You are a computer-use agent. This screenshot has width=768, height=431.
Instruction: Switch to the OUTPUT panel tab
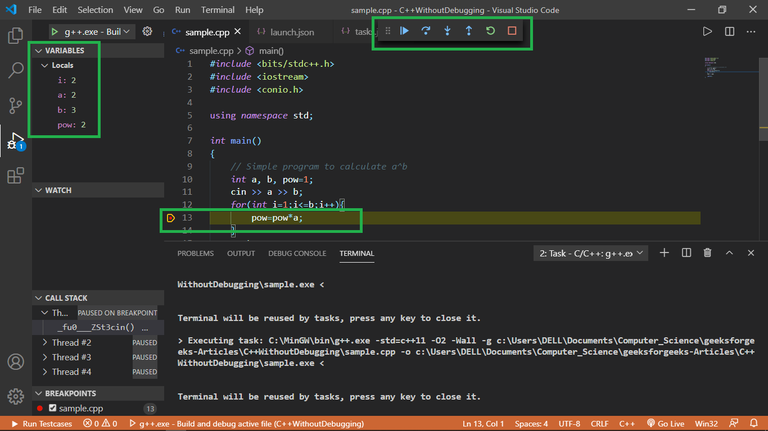[240, 253]
